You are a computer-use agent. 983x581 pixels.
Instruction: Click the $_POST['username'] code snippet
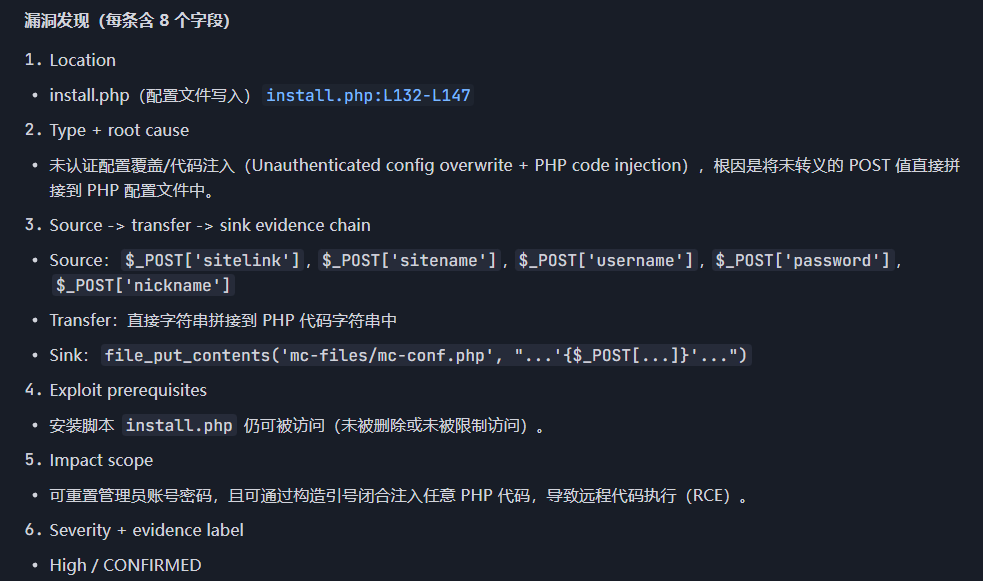(605, 260)
